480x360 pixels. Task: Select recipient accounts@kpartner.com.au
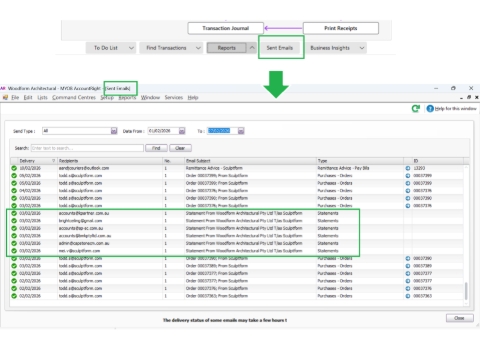tap(84, 213)
